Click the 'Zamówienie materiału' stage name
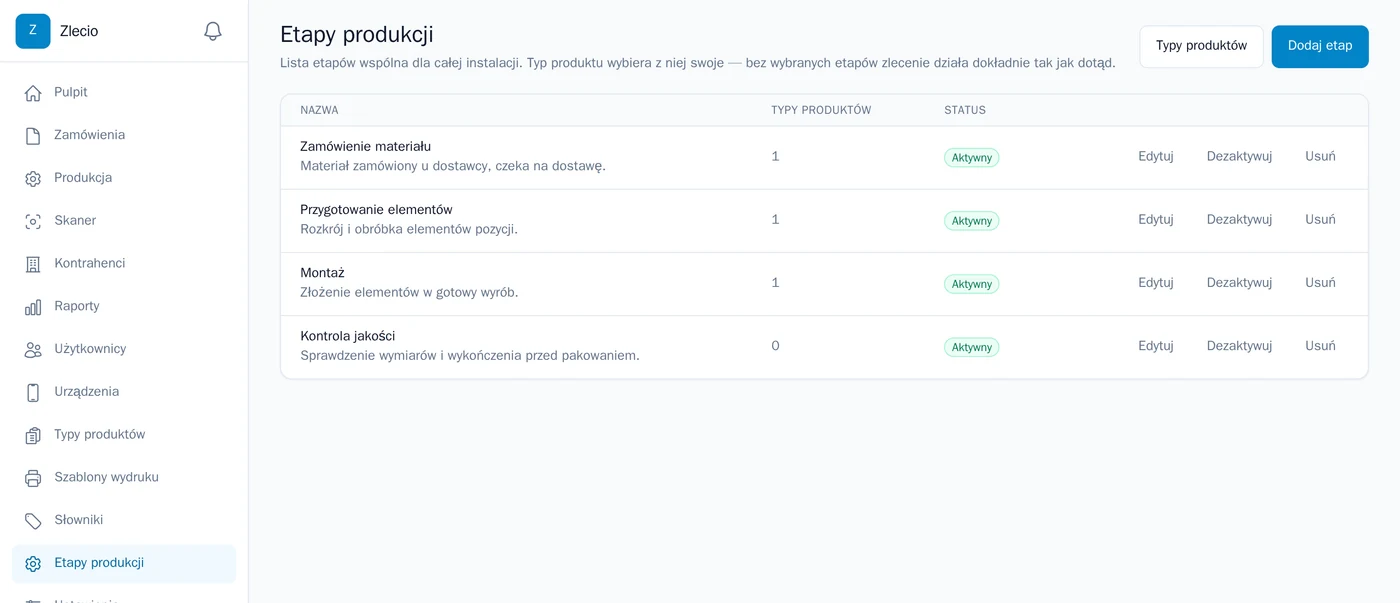The height and width of the screenshot is (603, 1400). pos(366,146)
